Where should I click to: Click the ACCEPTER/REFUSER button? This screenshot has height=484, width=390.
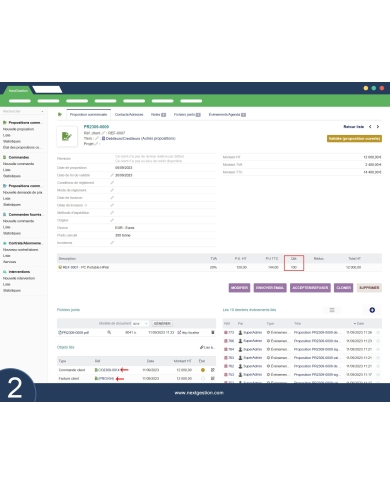[310, 288]
